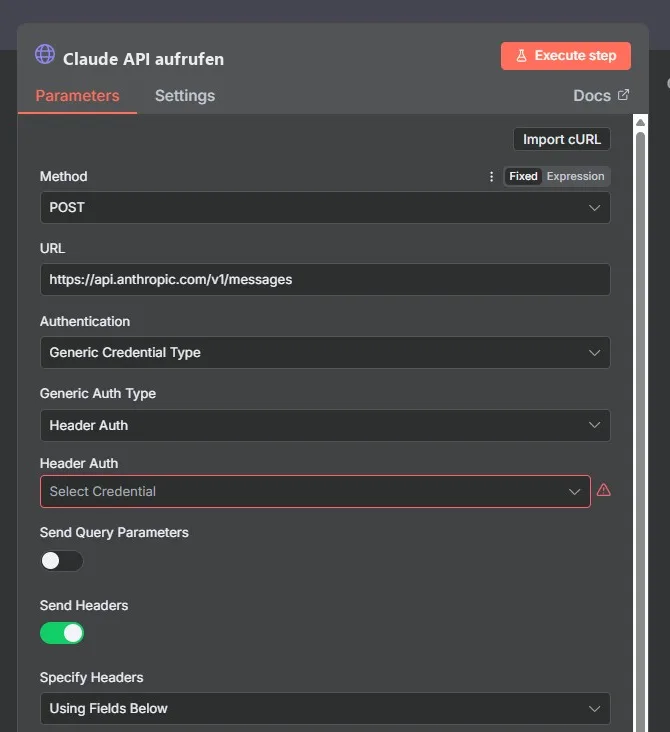Open the Select Credential dropdown
Screen dimensions: 670x732
pyautogui.click(x=315, y=491)
